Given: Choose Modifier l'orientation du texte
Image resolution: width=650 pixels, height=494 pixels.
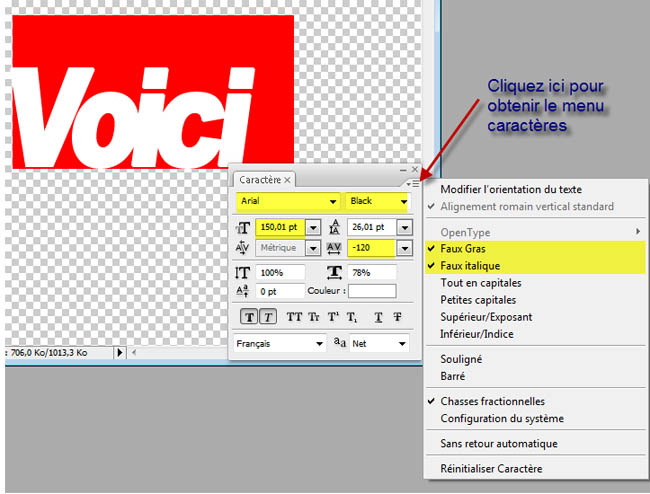Looking at the screenshot, I should (x=536, y=189).
